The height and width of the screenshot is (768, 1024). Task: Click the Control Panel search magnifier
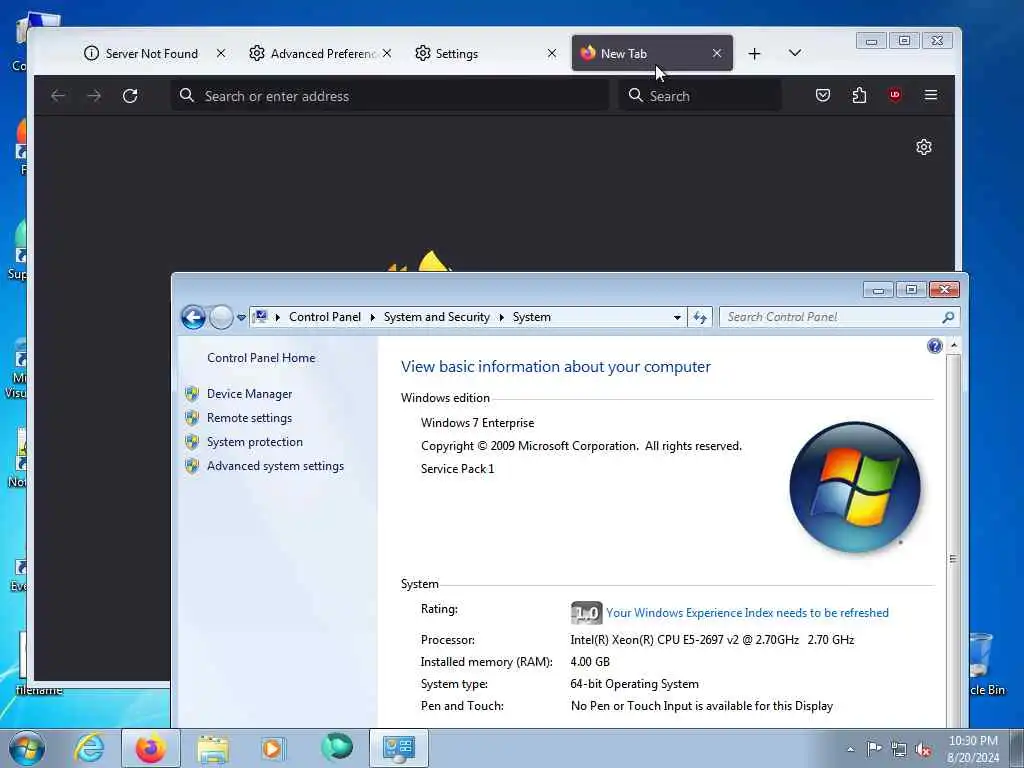pos(948,317)
